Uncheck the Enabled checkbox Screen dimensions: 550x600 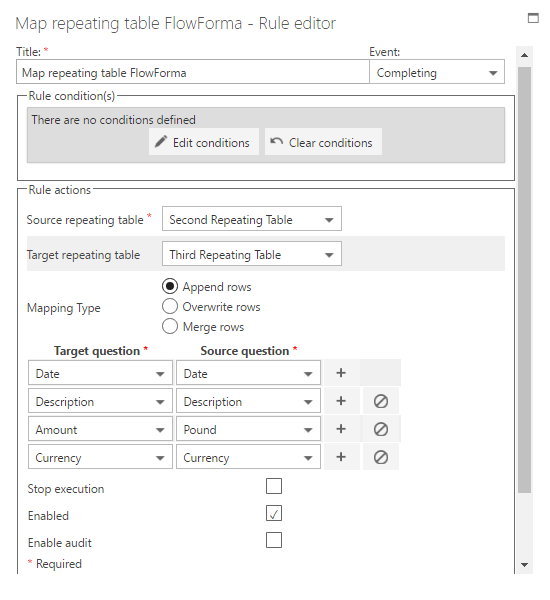click(x=274, y=513)
